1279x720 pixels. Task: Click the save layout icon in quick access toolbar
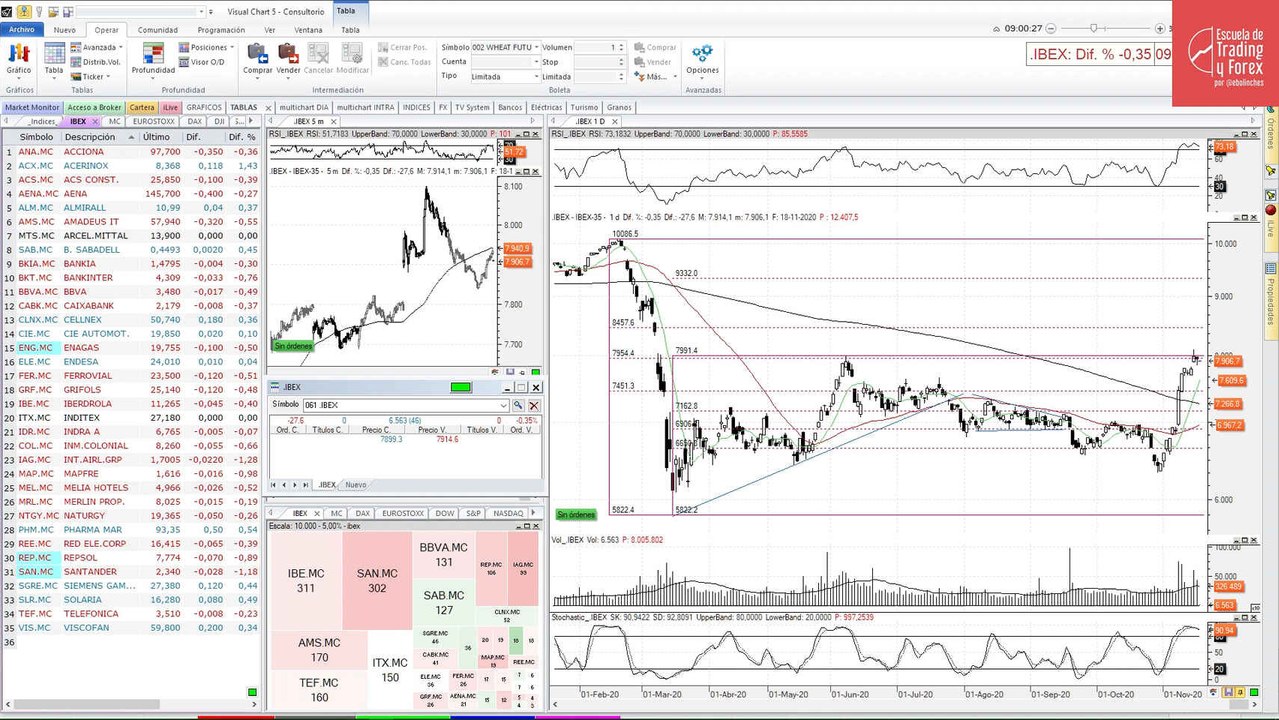pos(66,12)
